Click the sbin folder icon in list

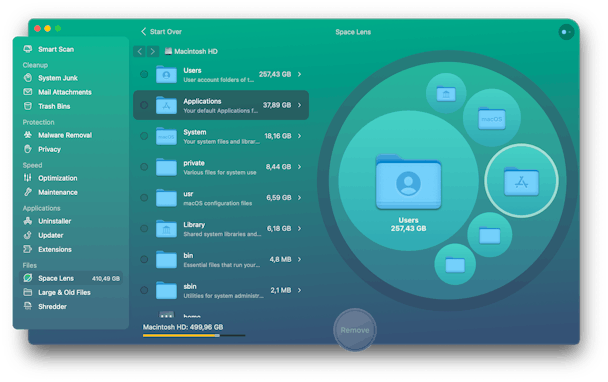(166, 290)
